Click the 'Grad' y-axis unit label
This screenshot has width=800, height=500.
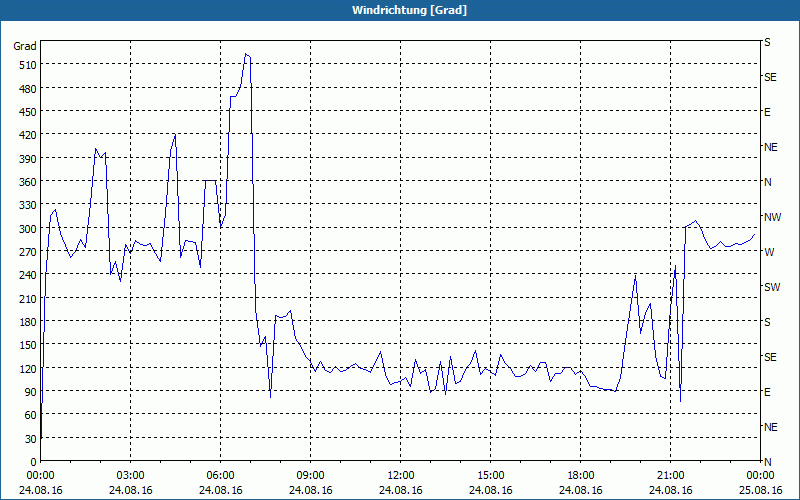(25, 46)
